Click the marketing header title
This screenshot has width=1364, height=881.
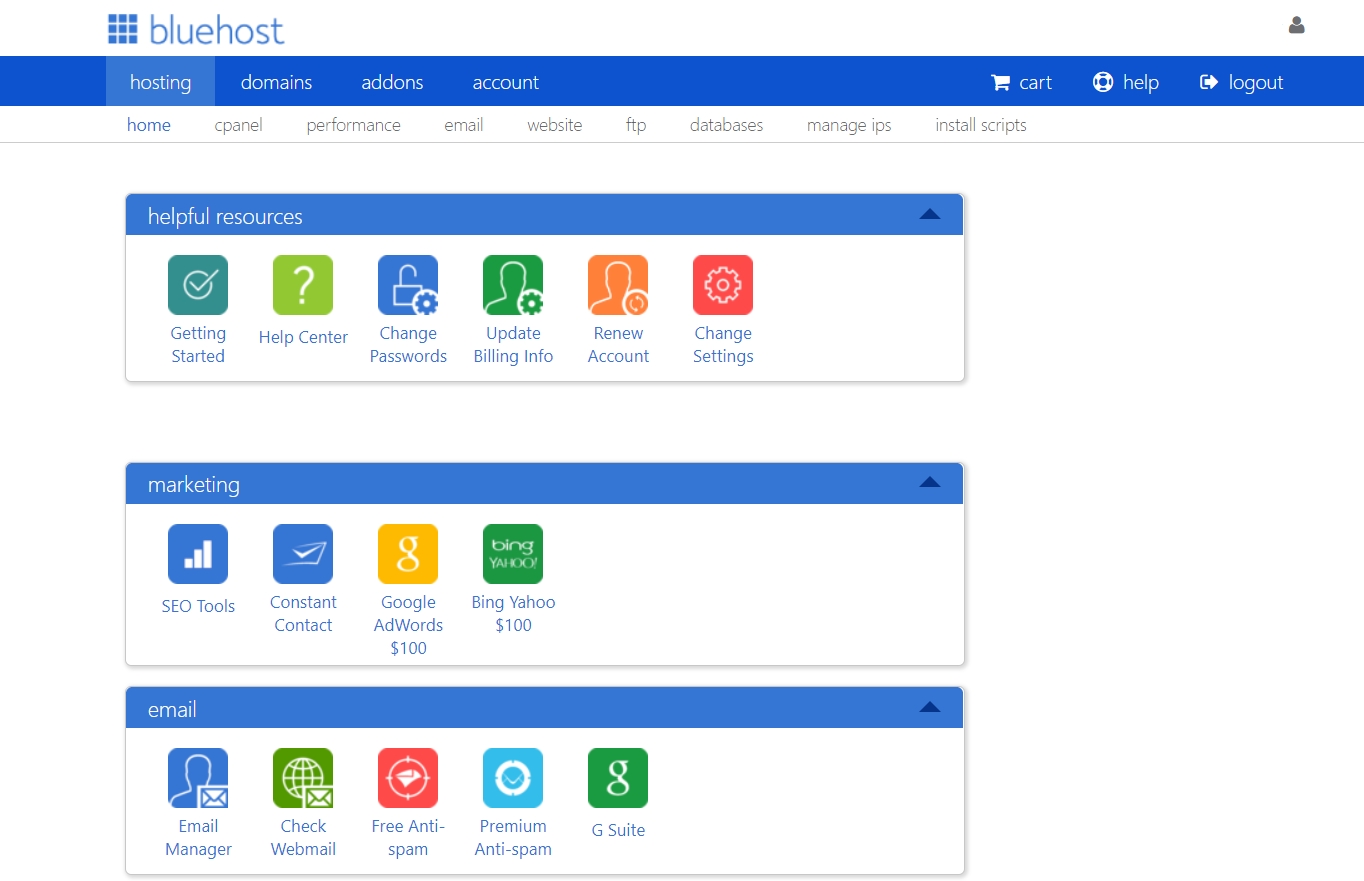pos(194,485)
